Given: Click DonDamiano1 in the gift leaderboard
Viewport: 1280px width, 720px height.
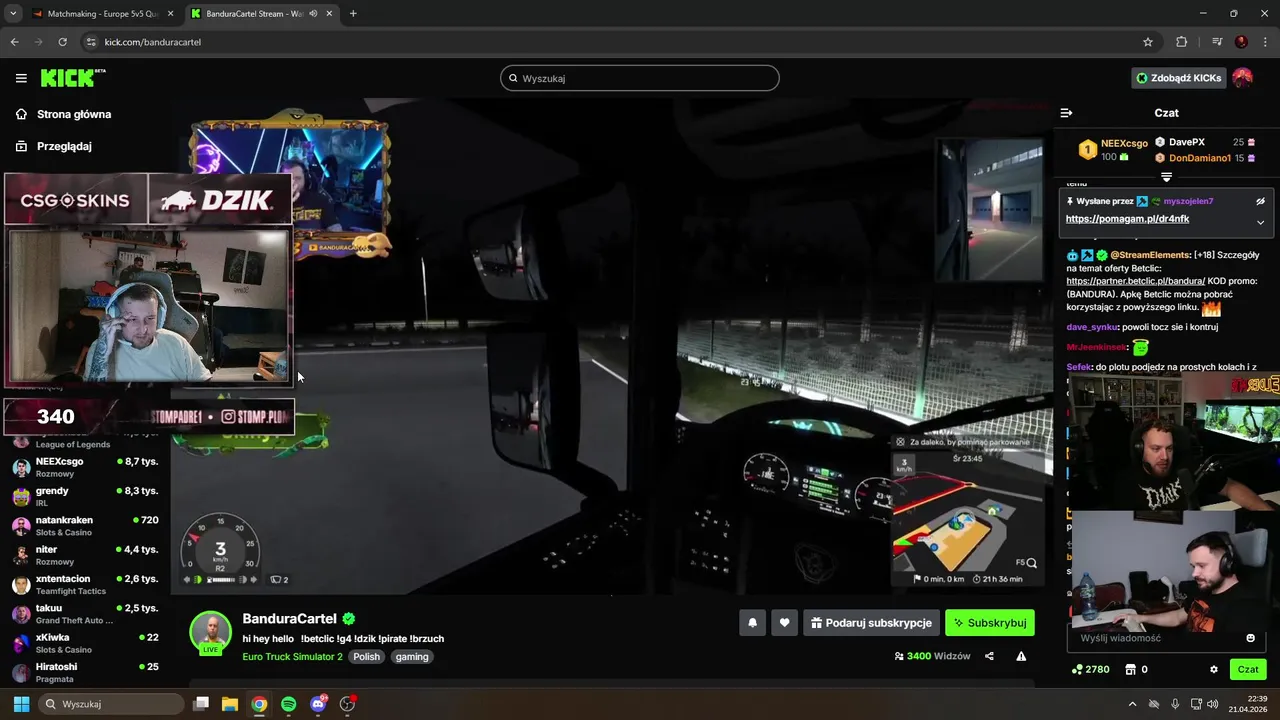Looking at the screenshot, I should pos(1199,158).
